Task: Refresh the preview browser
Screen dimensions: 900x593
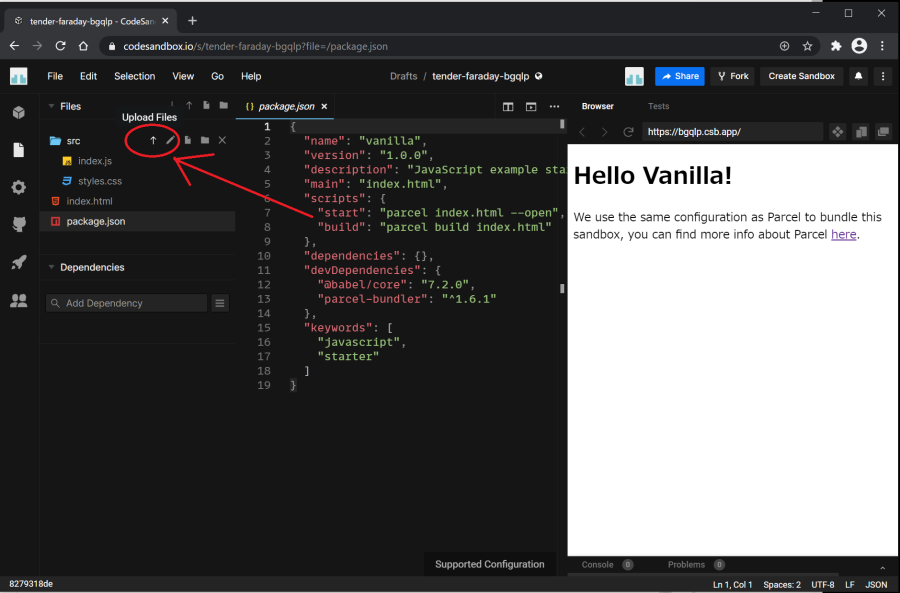Action: [628, 132]
